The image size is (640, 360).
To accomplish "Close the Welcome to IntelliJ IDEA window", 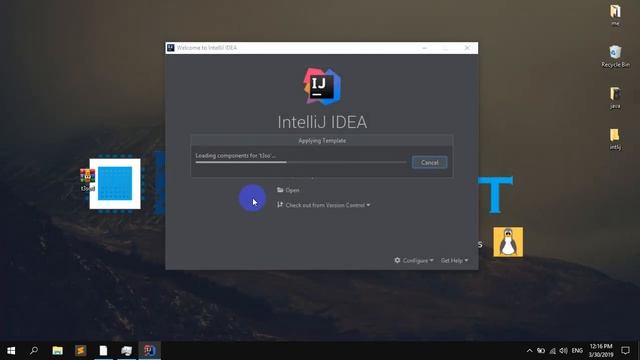I will point(467,48).
